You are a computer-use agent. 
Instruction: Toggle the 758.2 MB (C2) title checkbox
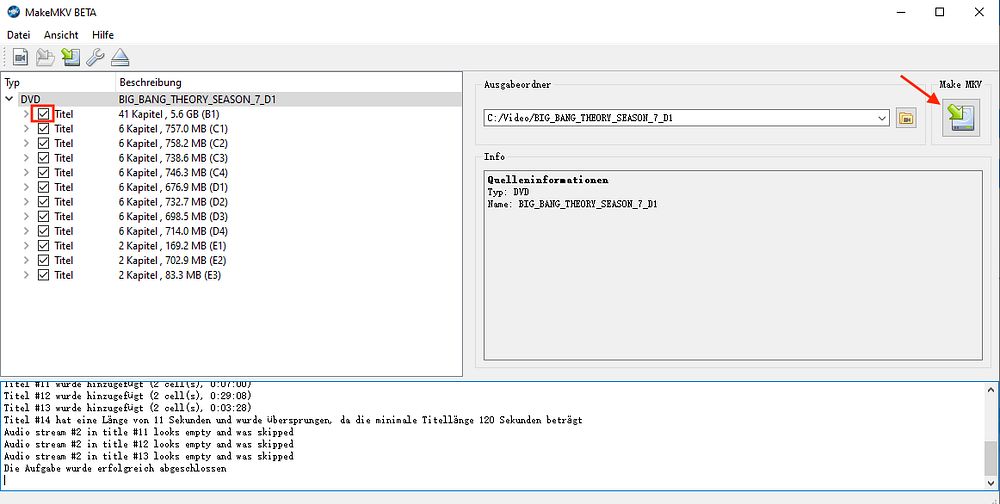(43, 144)
